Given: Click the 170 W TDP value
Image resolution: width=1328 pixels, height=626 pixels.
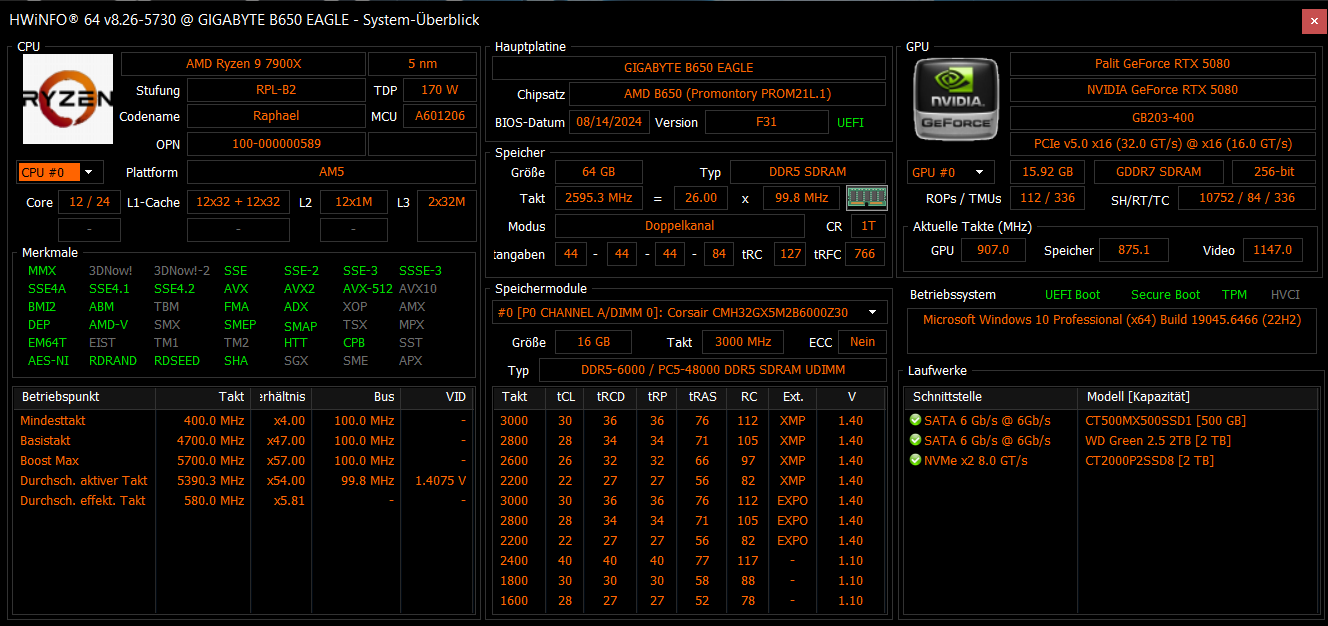Looking at the screenshot, I should [439, 90].
